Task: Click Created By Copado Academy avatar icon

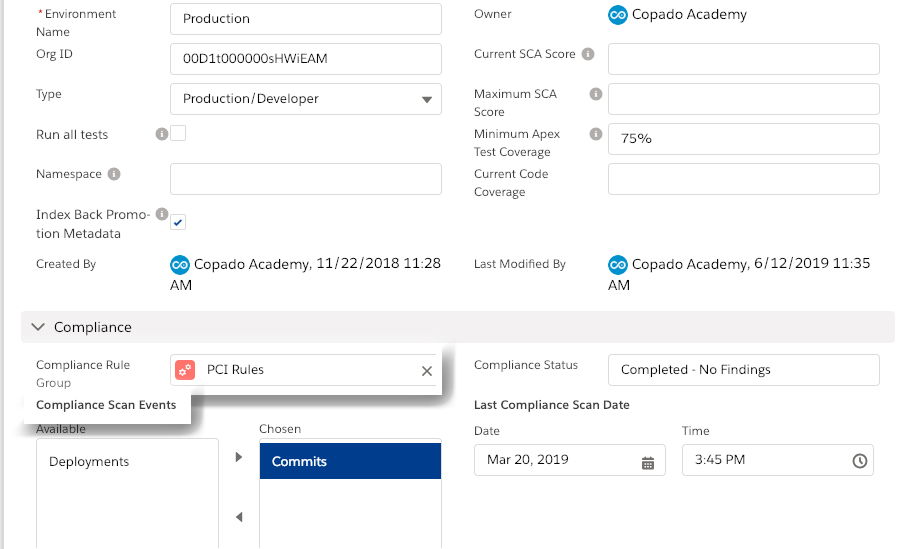Action: 180,265
